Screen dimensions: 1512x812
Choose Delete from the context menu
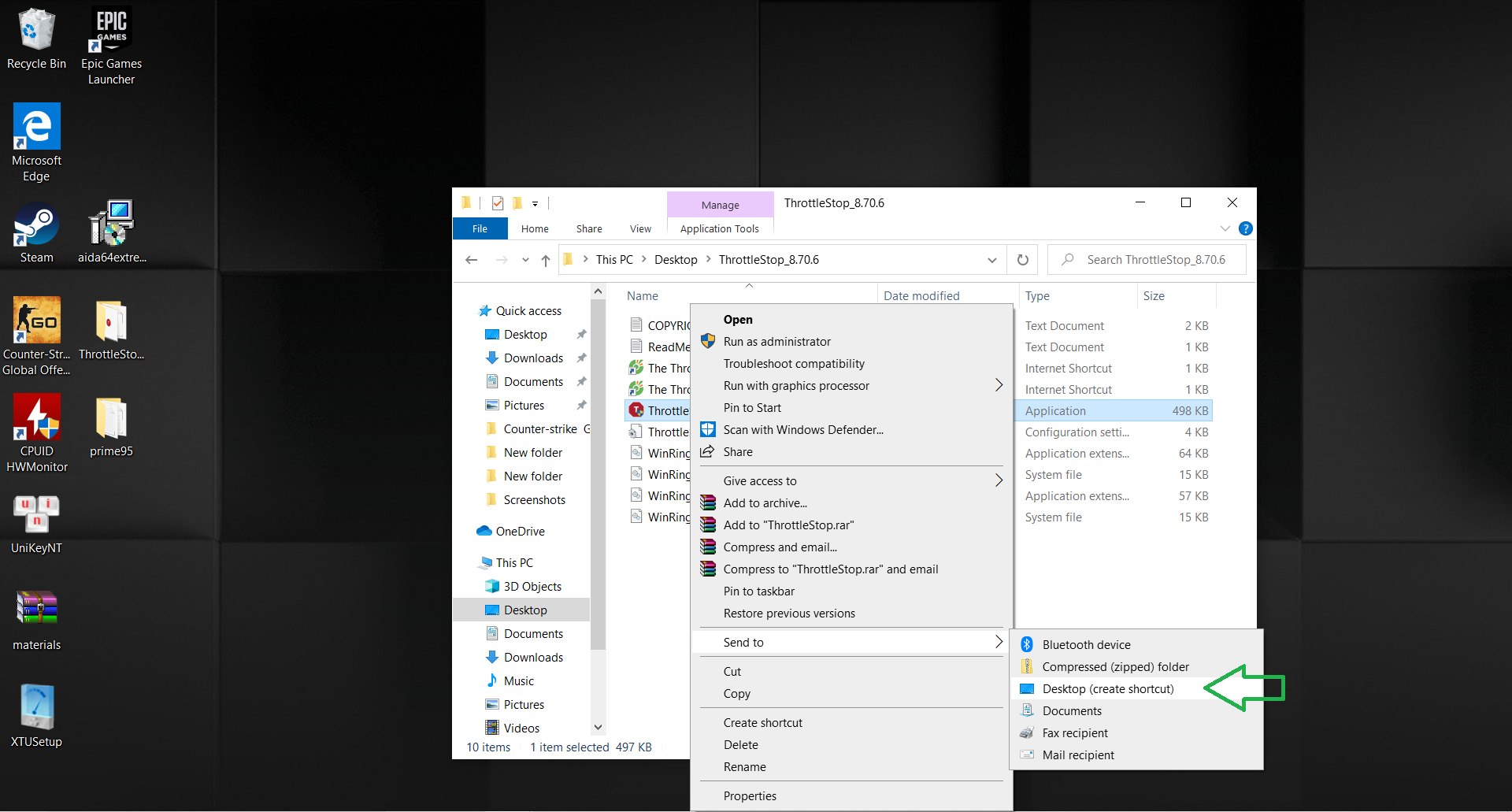pyautogui.click(x=851, y=745)
